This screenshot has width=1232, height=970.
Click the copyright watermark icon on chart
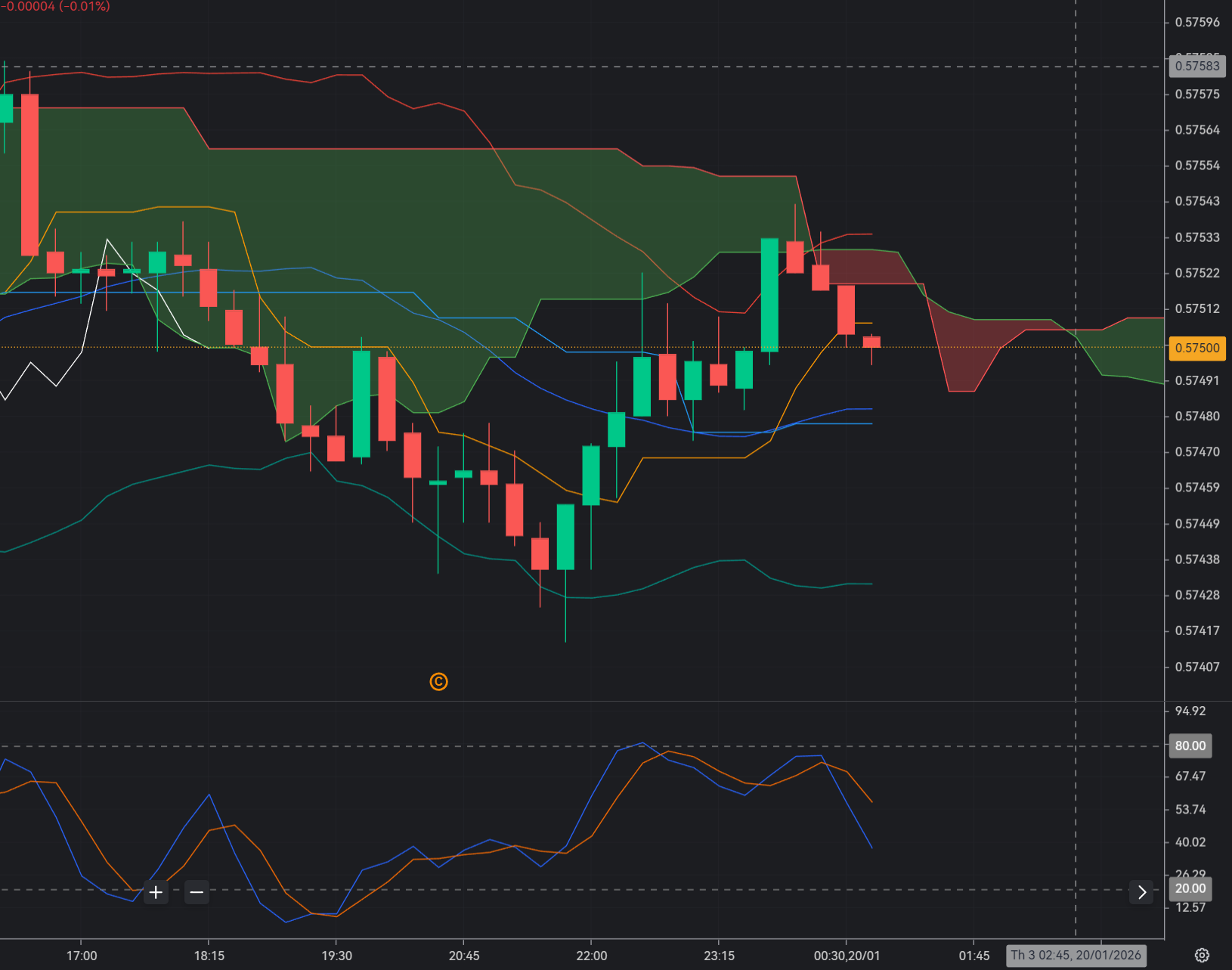pyautogui.click(x=438, y=681)
